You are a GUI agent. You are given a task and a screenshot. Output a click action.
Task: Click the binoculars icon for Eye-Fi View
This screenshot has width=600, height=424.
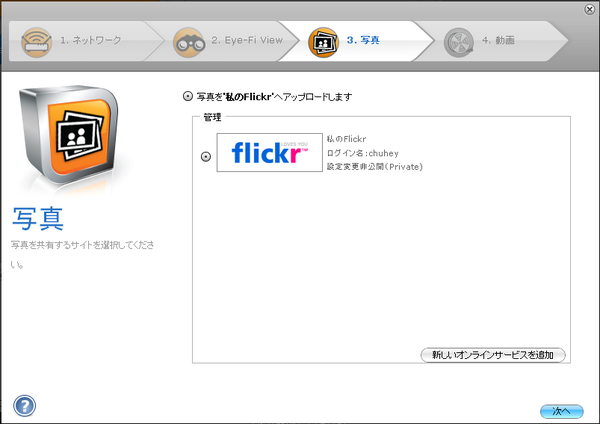point(188,42)
